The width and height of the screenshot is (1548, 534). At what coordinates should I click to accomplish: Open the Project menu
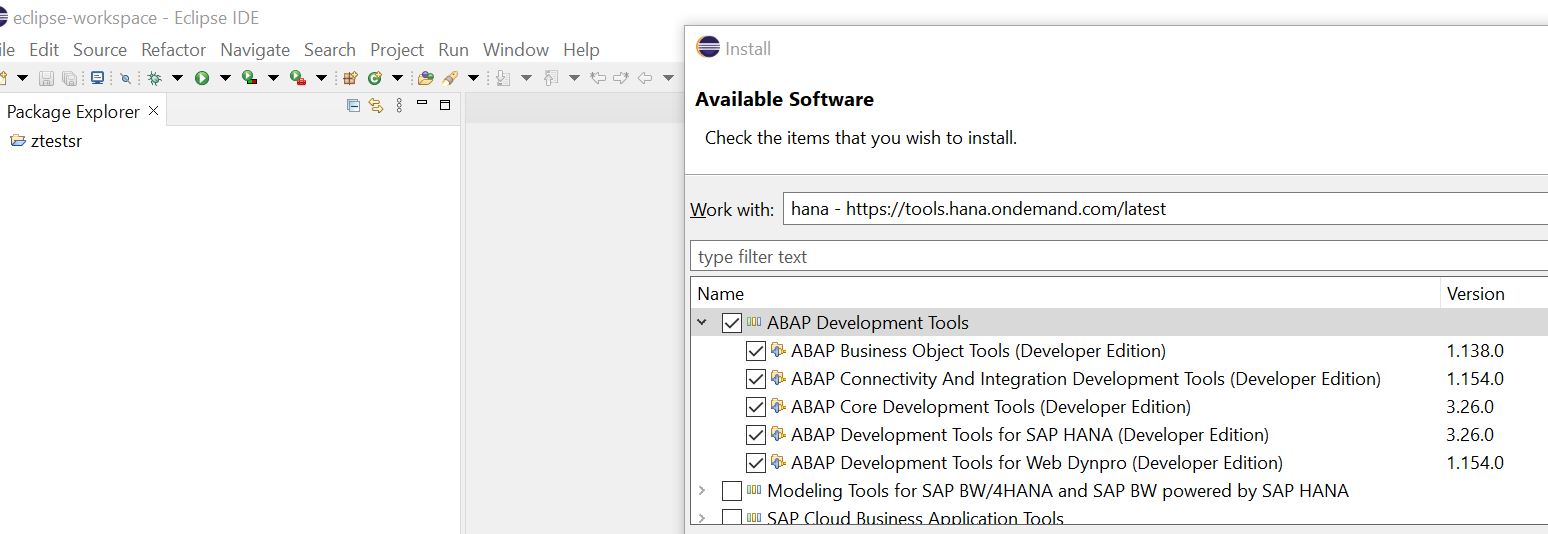pos(397,49)
